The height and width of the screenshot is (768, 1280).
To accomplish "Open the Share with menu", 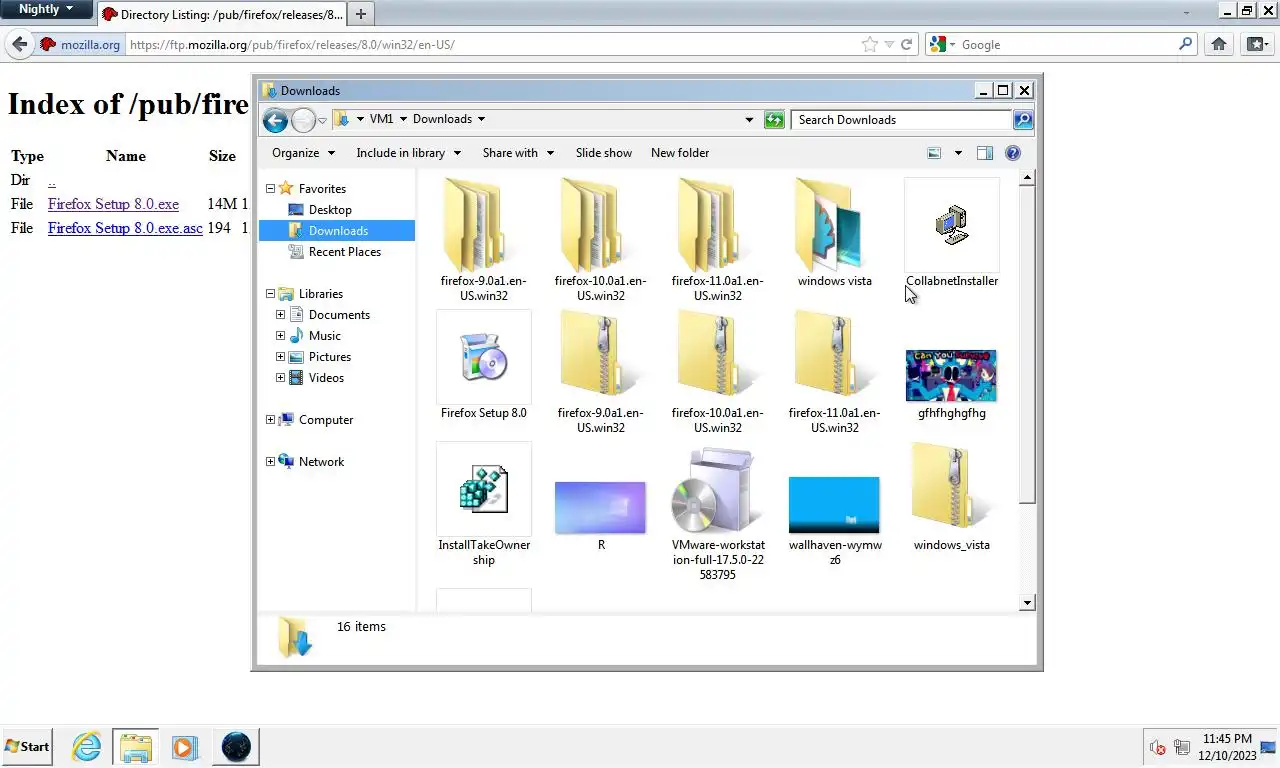I will [x=518, y=153].
